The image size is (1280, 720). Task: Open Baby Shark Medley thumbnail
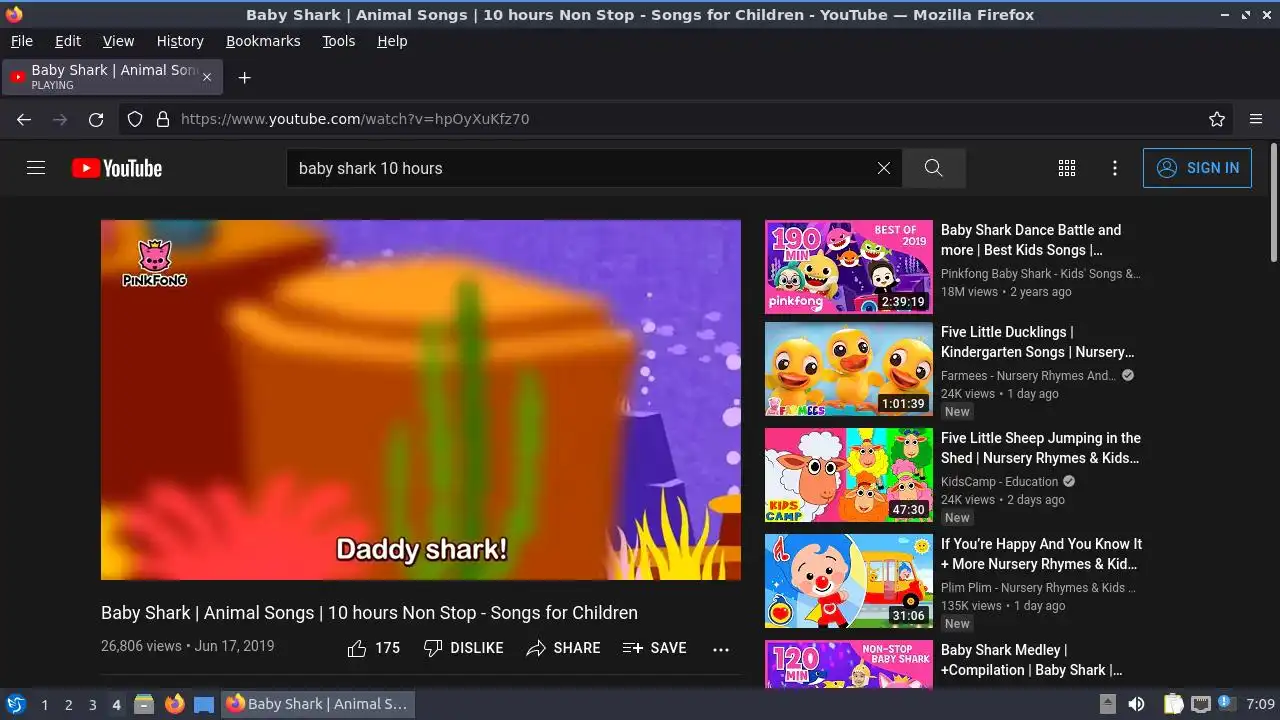coord(849,664)
